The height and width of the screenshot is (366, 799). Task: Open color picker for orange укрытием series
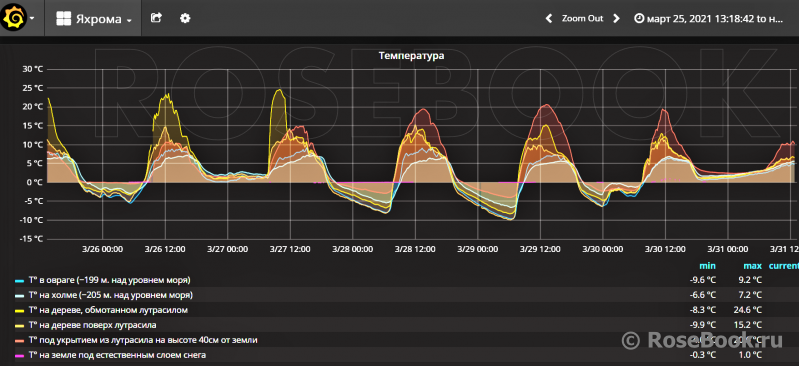pos(20,340)
